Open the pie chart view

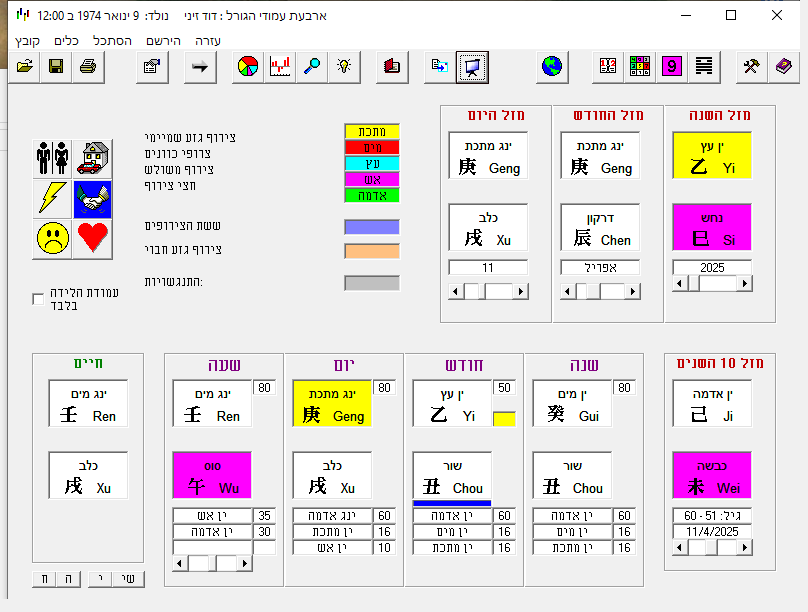click(248, 67)
